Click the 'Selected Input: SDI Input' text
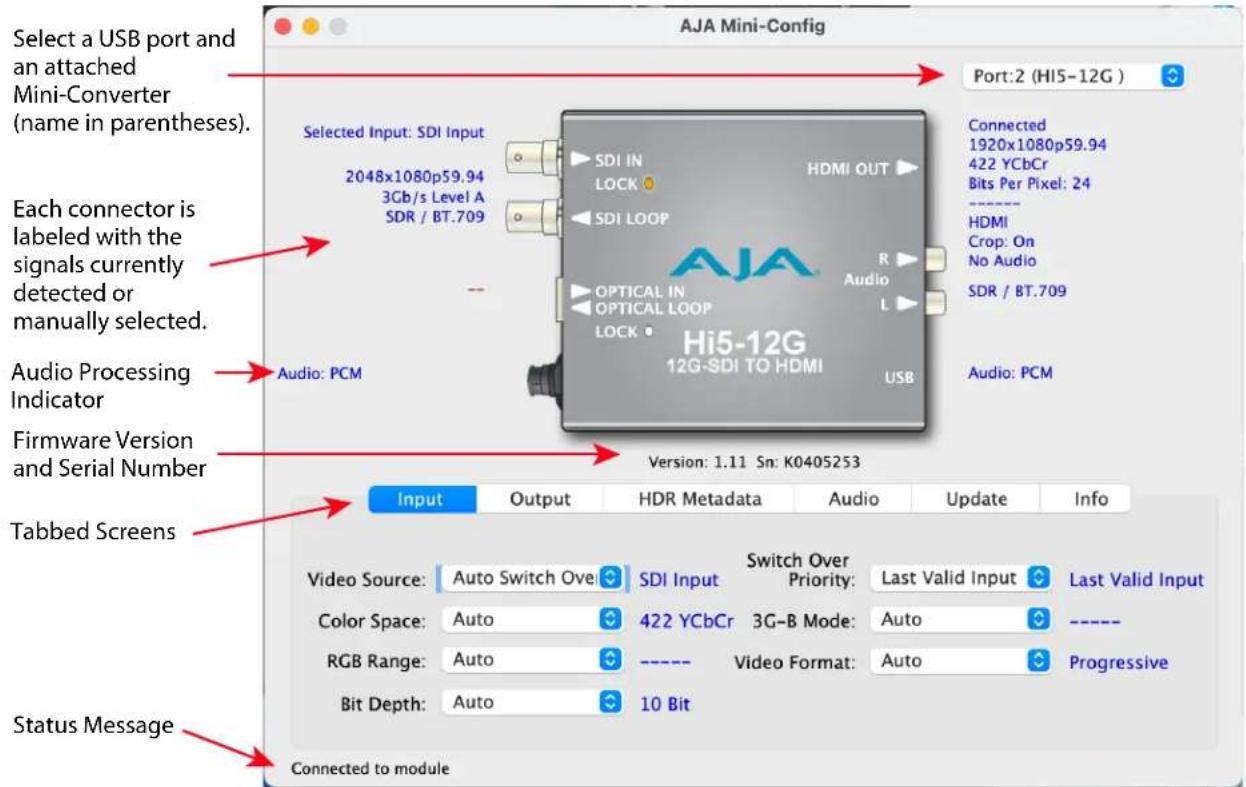This screenshot has width=1246, height=787. [394, 132]
